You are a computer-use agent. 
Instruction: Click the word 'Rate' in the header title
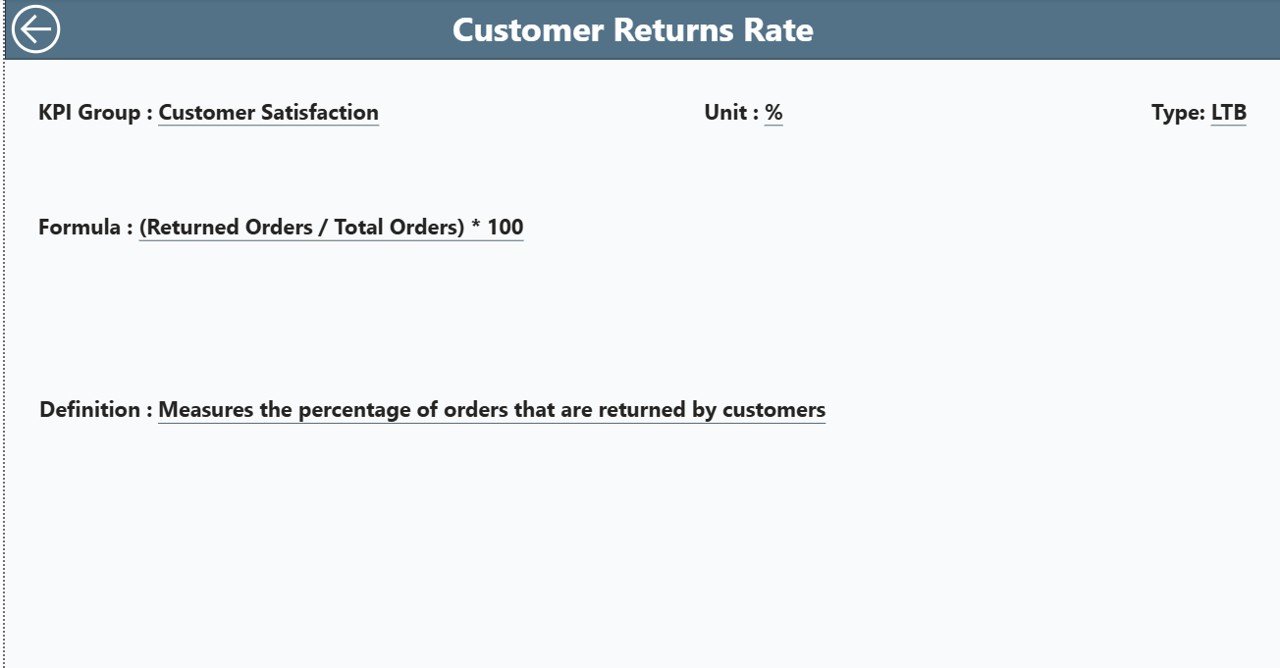pyautogui.click(x=778, y=30)
